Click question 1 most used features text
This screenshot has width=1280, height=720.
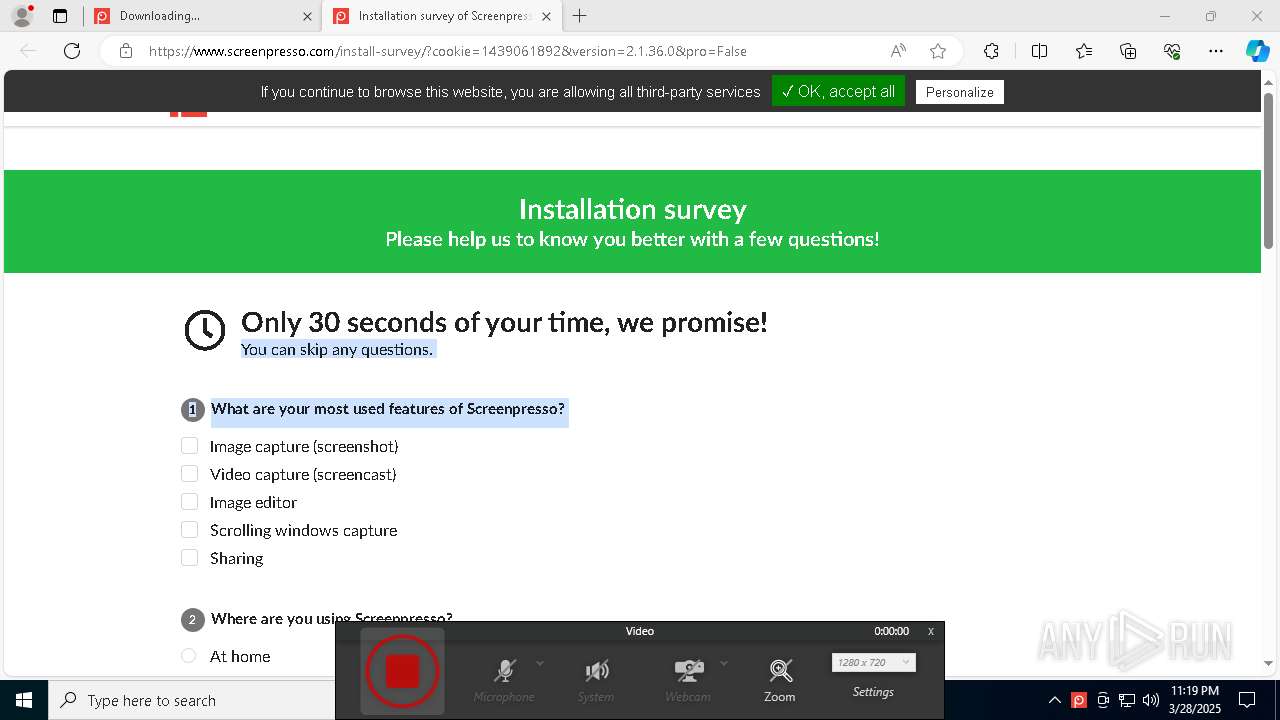388,409
